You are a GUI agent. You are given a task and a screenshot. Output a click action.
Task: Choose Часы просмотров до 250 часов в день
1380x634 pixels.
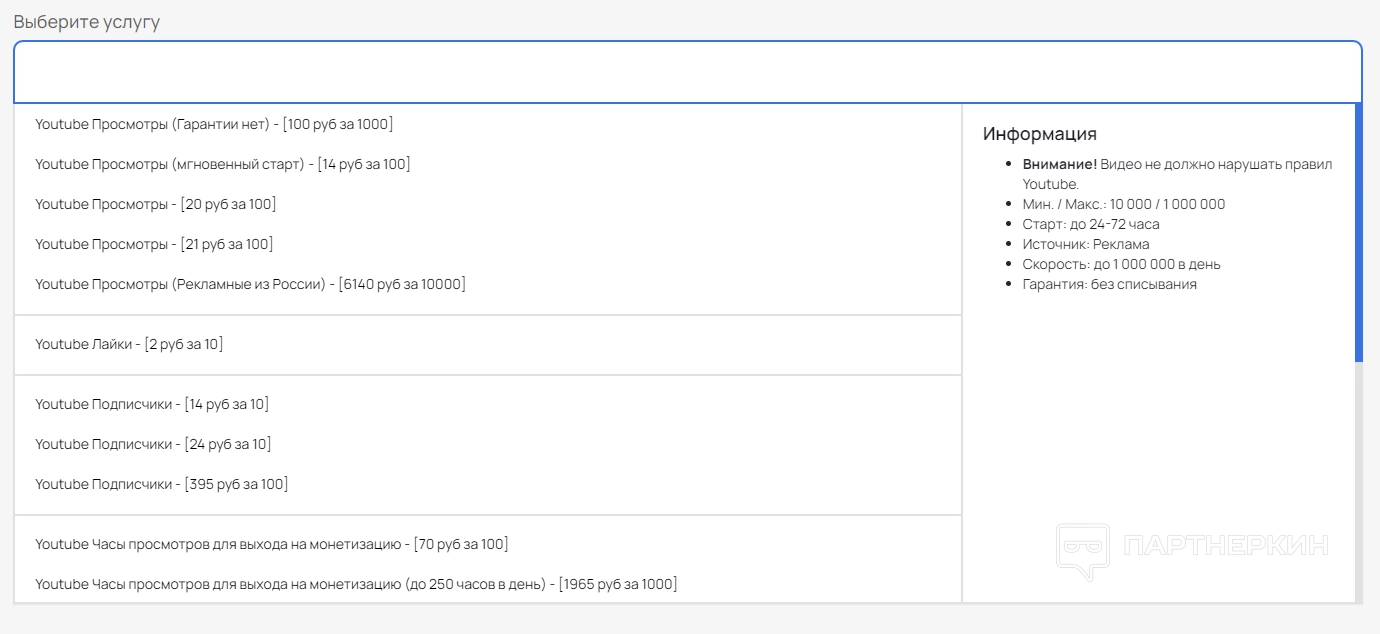click(x=355, y=584)
